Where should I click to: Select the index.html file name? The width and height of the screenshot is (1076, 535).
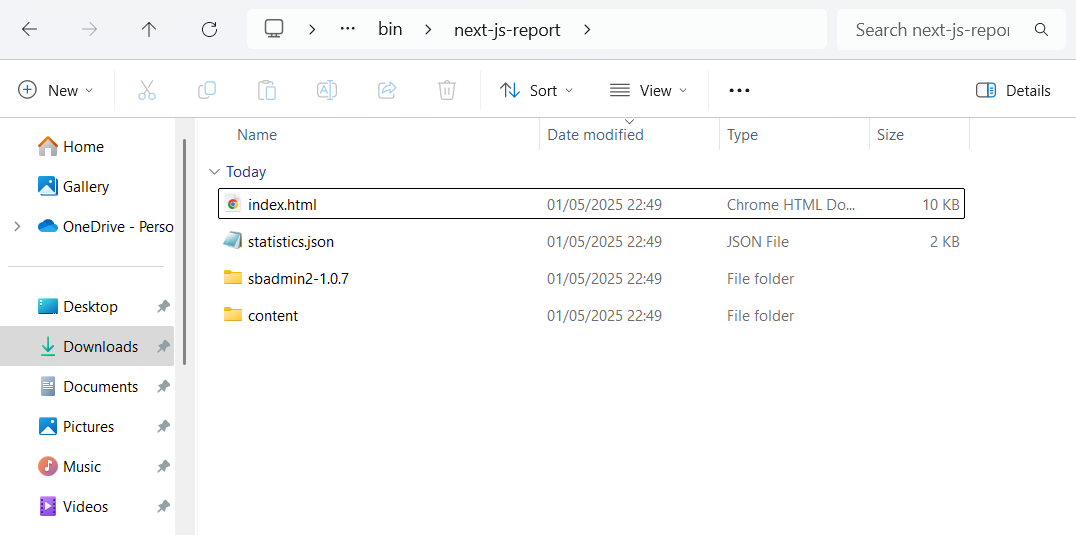coord(282,204)
